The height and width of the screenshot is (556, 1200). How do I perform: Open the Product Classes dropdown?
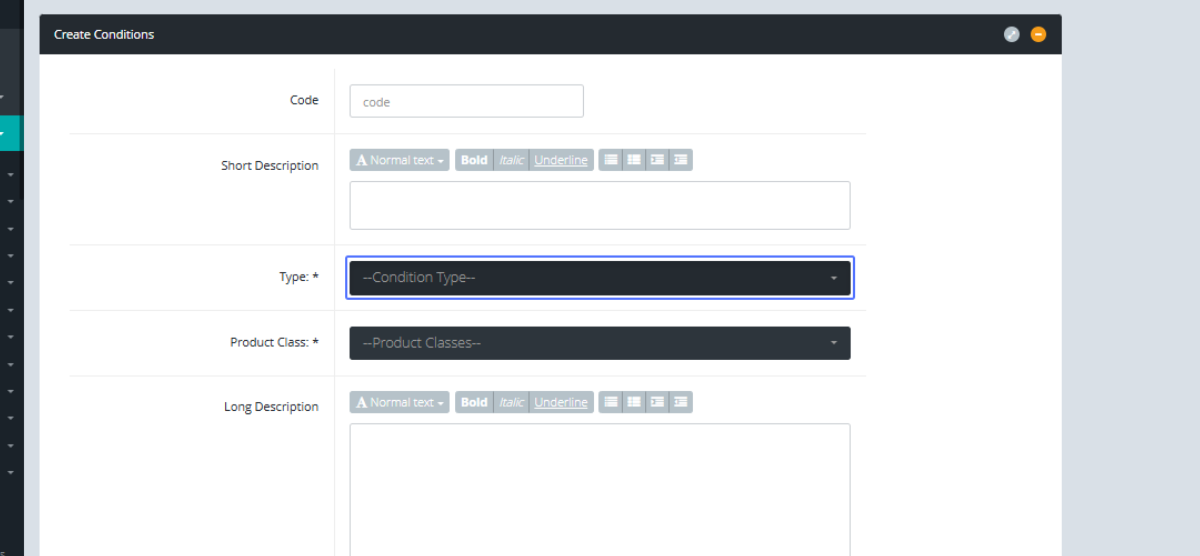pyautogui.click(x=600, y=343)
